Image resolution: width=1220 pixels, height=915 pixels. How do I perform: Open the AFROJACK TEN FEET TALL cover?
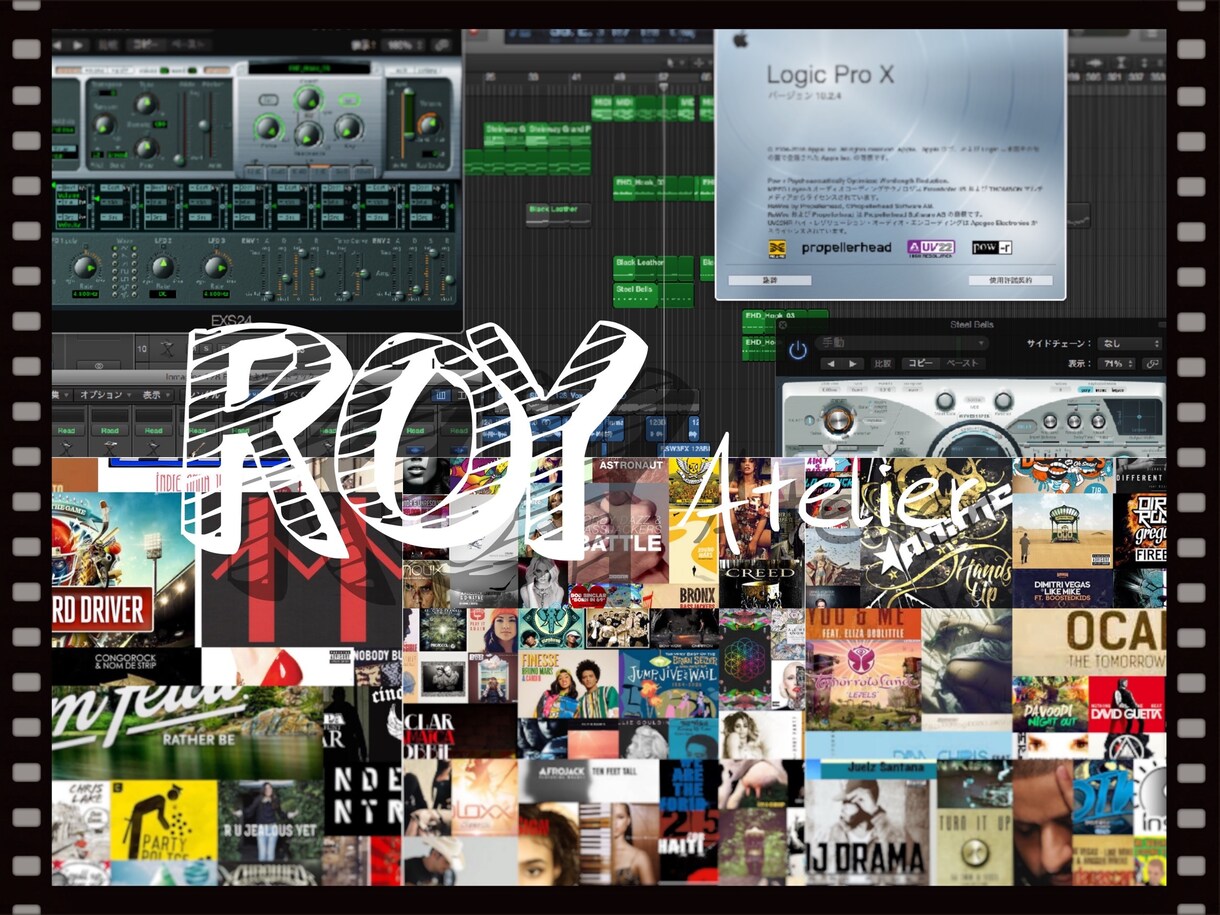click(589, 780)
